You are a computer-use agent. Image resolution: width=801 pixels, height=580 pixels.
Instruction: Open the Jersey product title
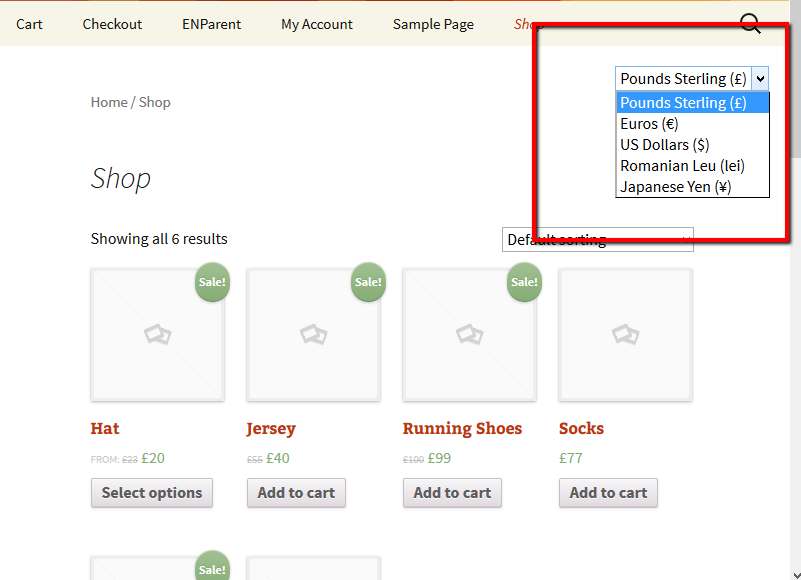click(271, 428)
